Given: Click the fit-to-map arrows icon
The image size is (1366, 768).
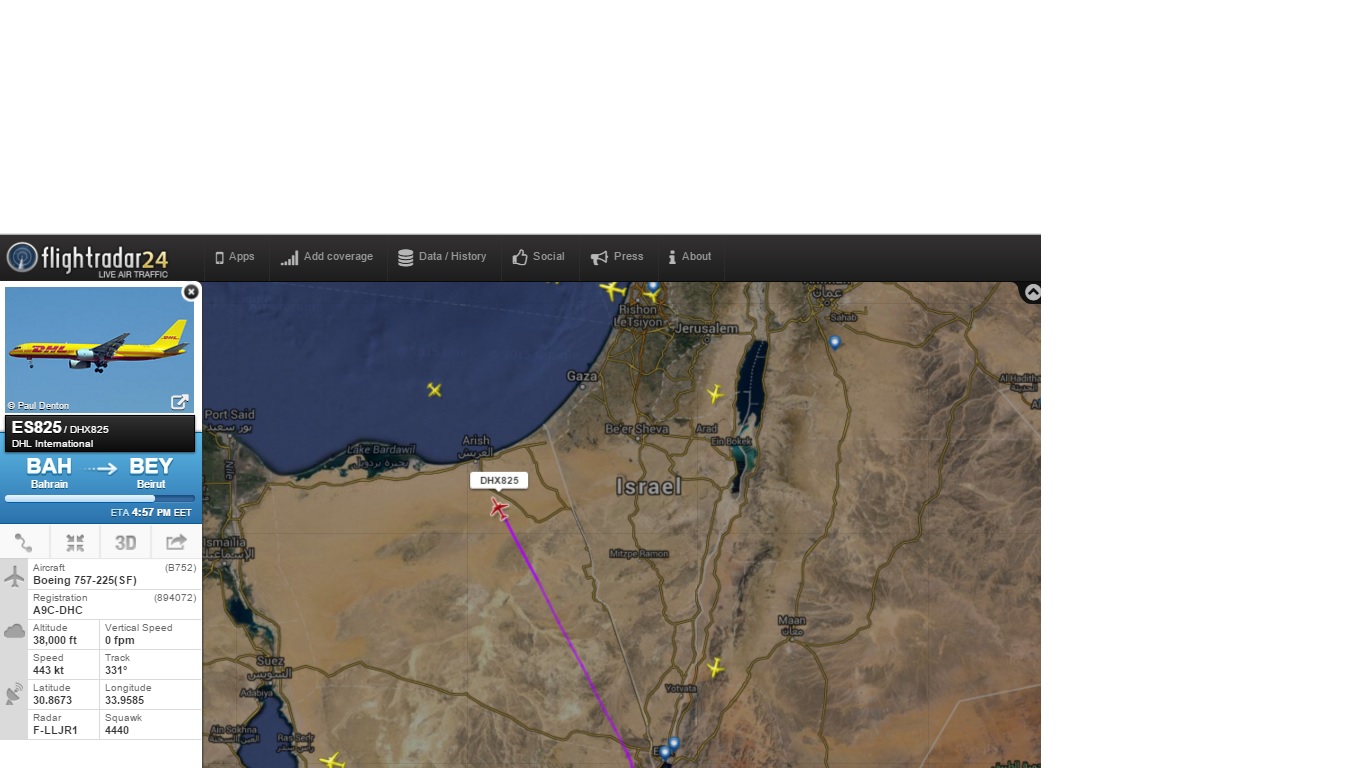Looking at the screenshot, I should [x=75, y=542].
